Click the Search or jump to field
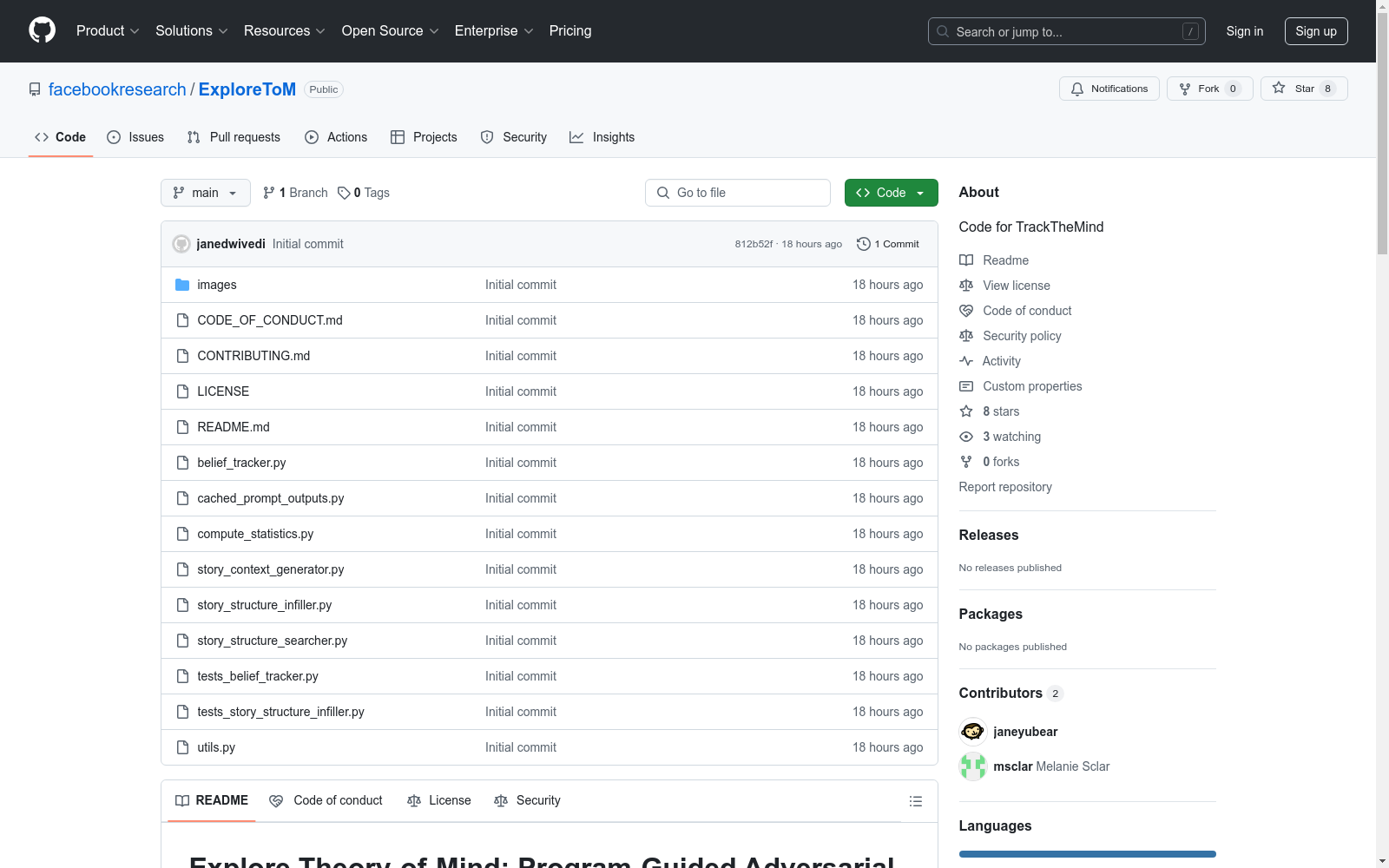Viewport: 1389px width, 868px height. coord(1067,31)
